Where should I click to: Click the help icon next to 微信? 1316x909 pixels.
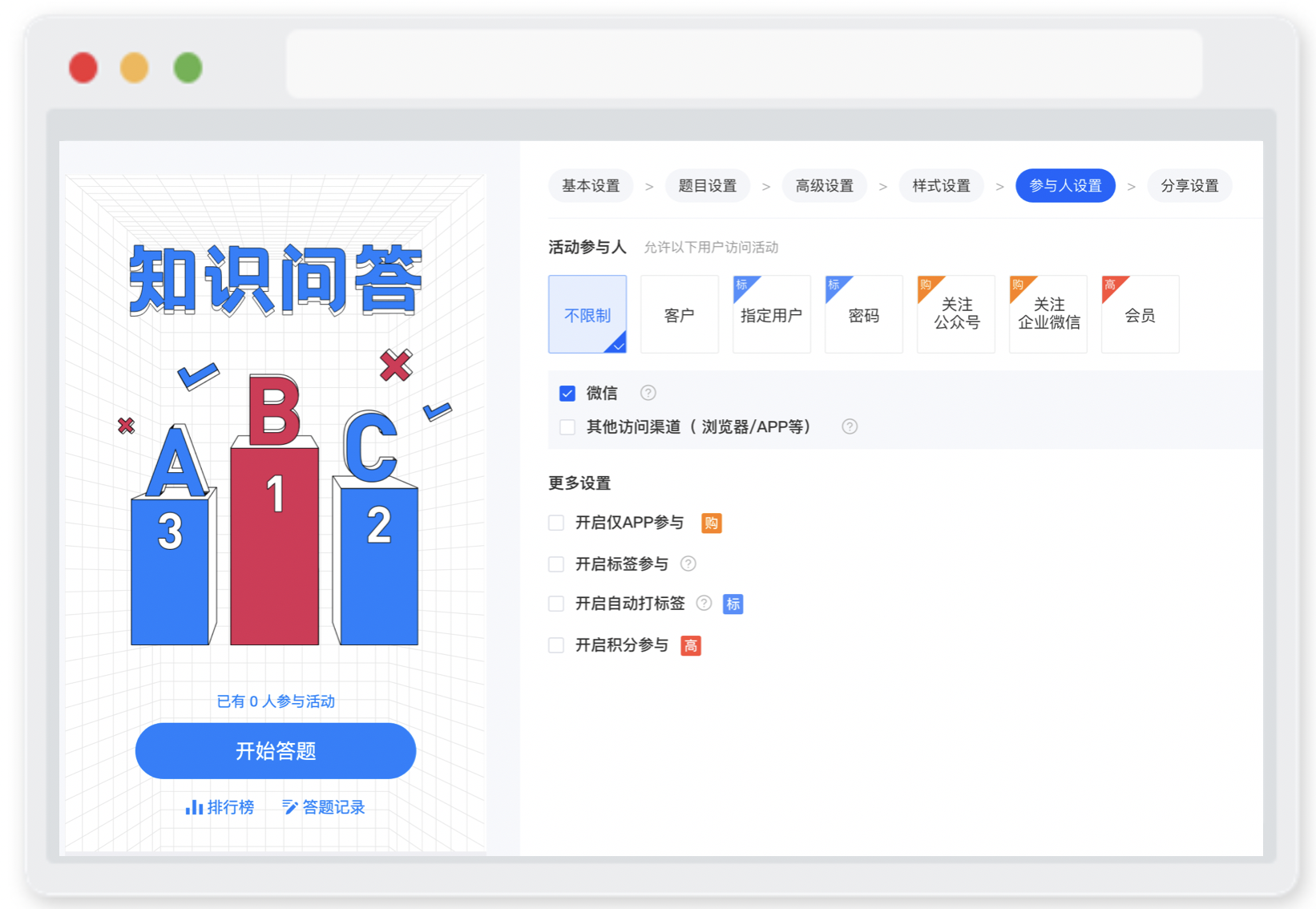coord(648,393)
